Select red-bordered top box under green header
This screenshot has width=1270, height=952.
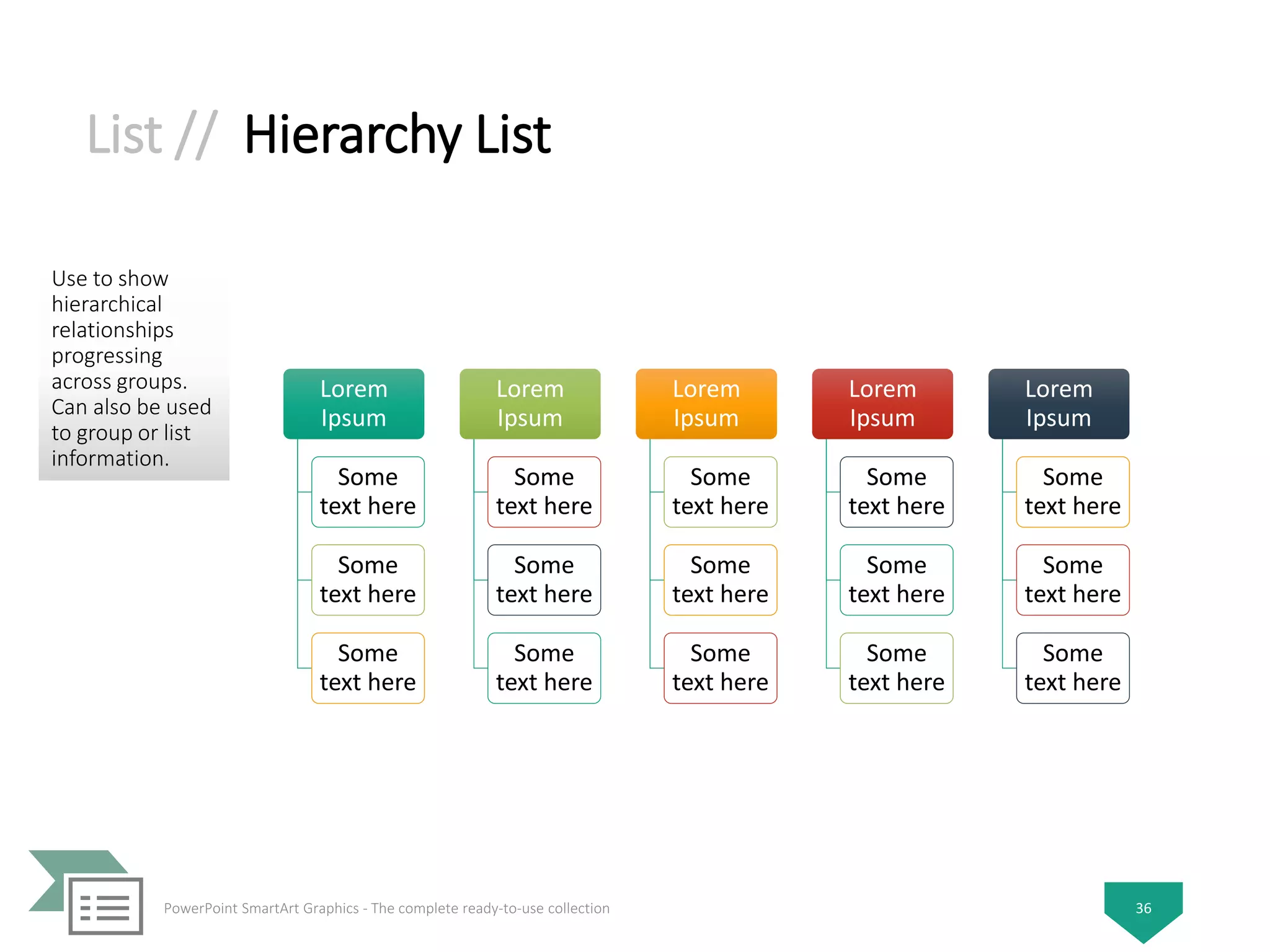544,491
